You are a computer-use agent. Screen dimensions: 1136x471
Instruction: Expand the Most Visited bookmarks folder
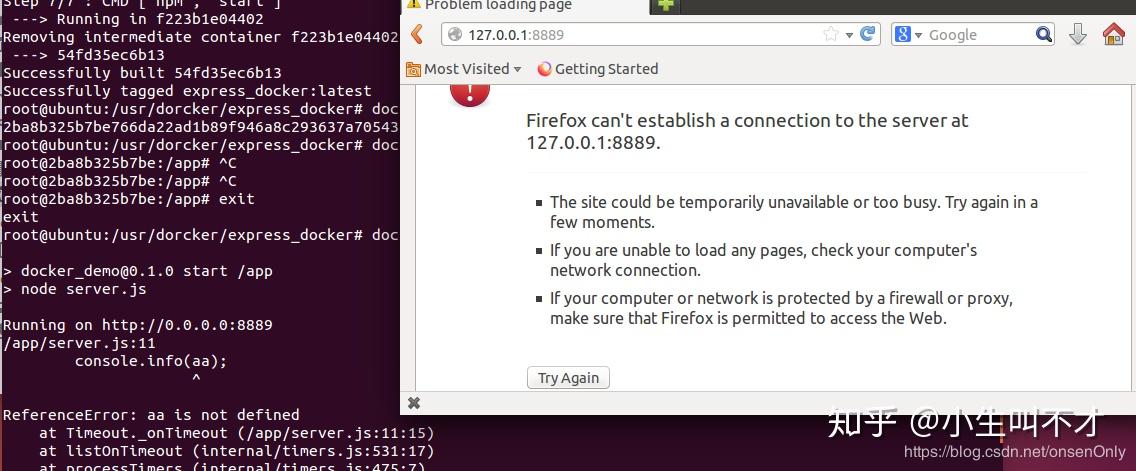pyautogui.click(x=464, y=69)
